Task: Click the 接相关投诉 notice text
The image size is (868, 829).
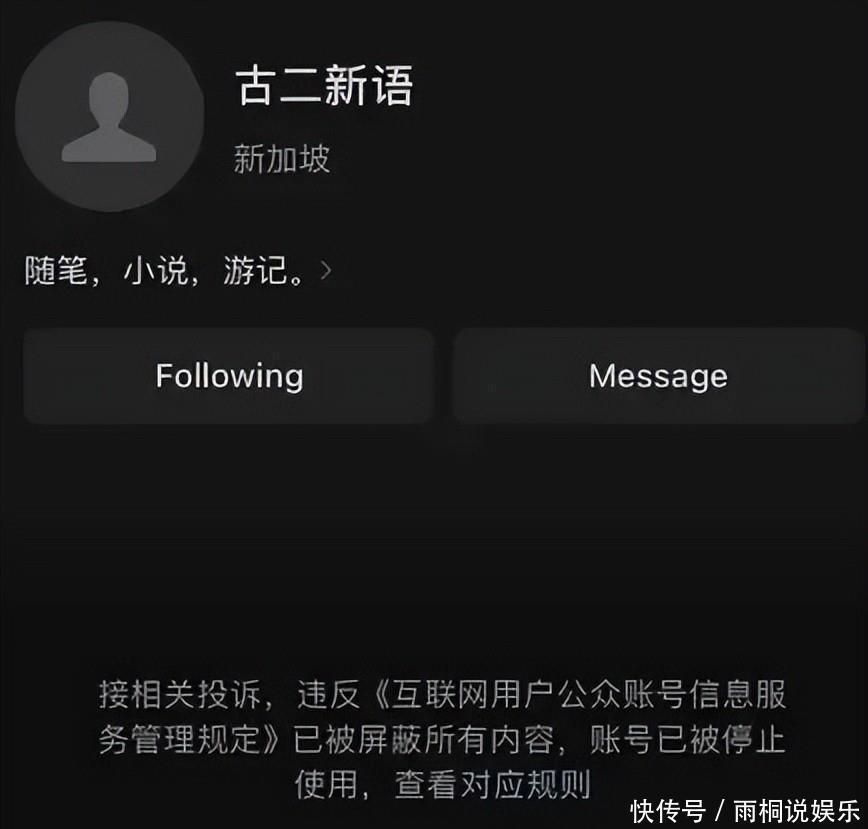Action: [x=179, y=695]
